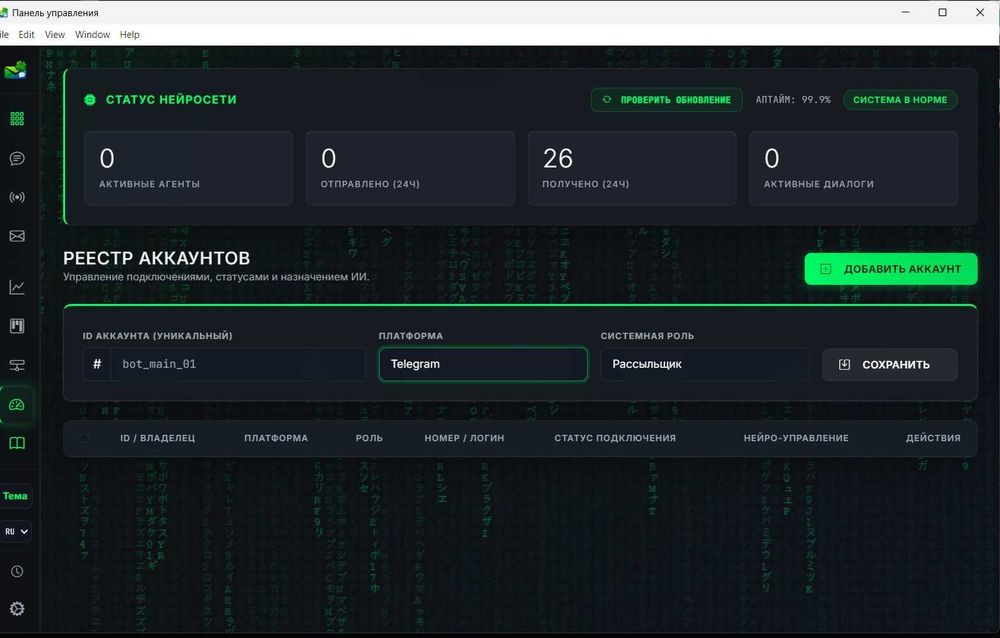
Task: Open the RU language dropdown
Action: coord(16,531)
